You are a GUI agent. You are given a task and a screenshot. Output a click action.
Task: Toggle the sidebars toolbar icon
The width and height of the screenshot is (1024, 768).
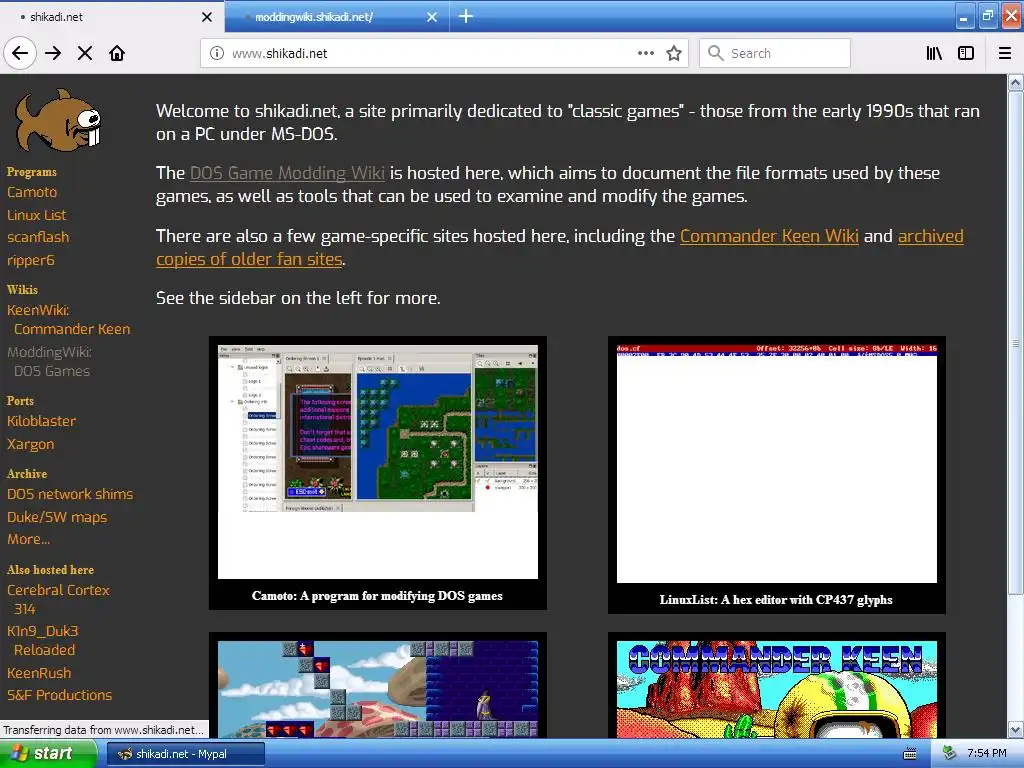click(966, 53)
